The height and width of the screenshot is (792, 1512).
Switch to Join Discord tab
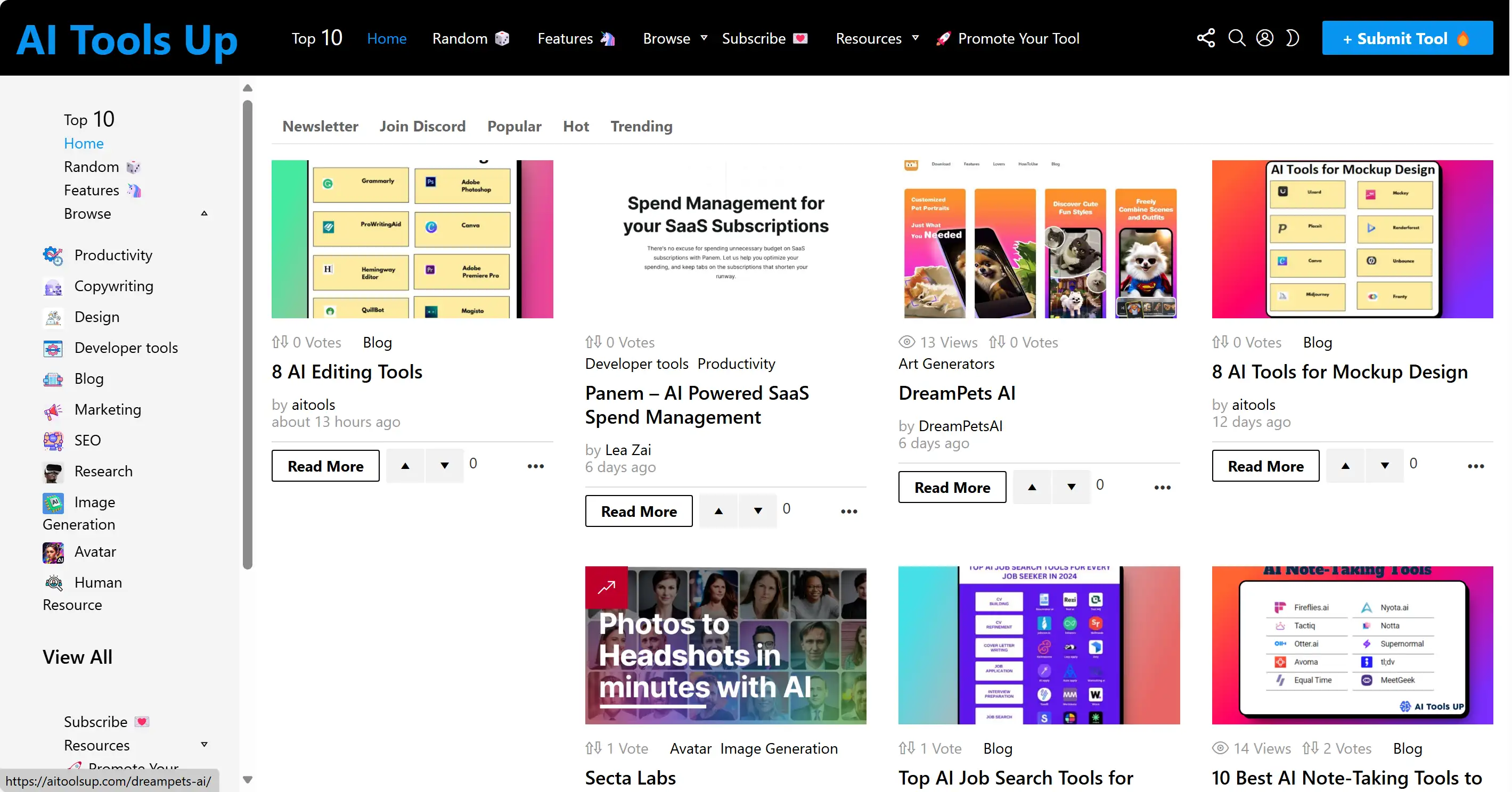point(422,126)
